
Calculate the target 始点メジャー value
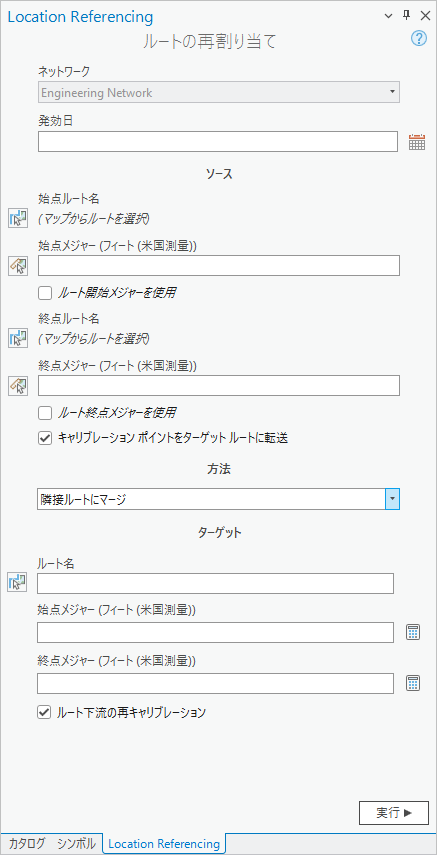coord(413,633)
